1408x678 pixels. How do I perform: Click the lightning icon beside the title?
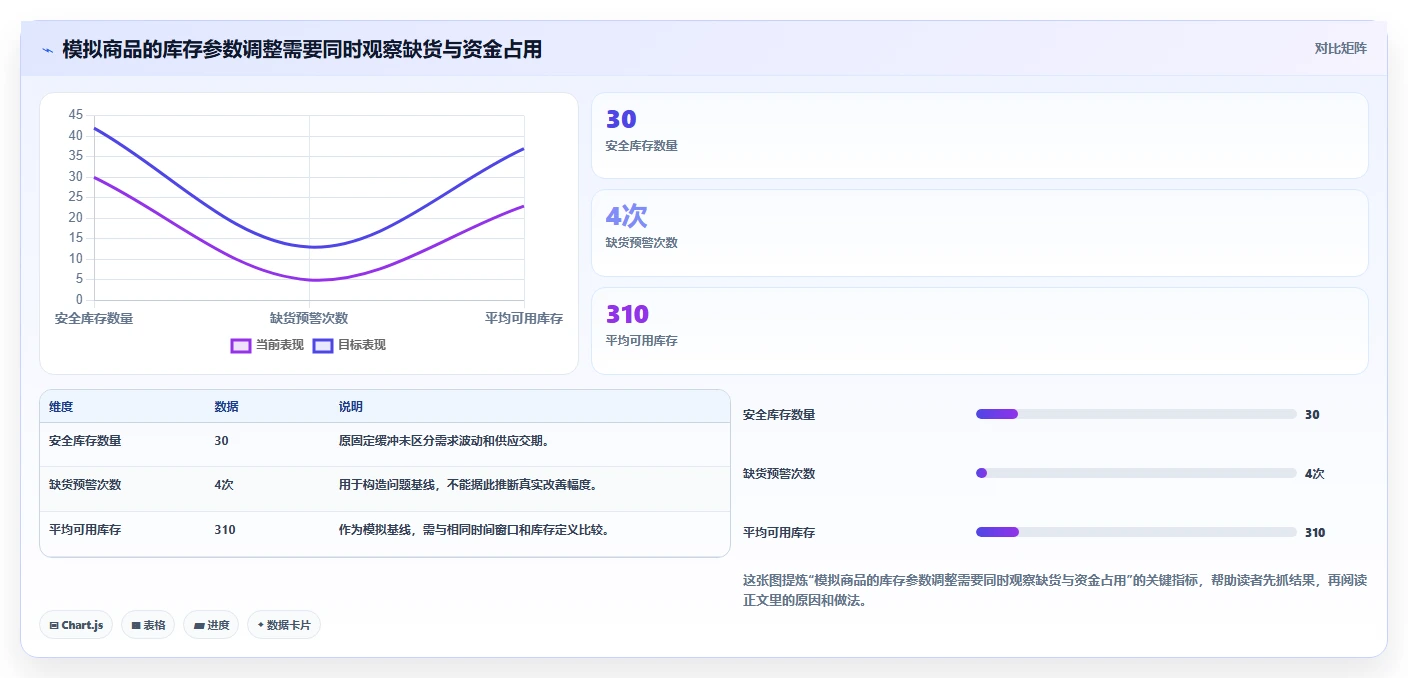pyautogui.click(x=47, y=49)
